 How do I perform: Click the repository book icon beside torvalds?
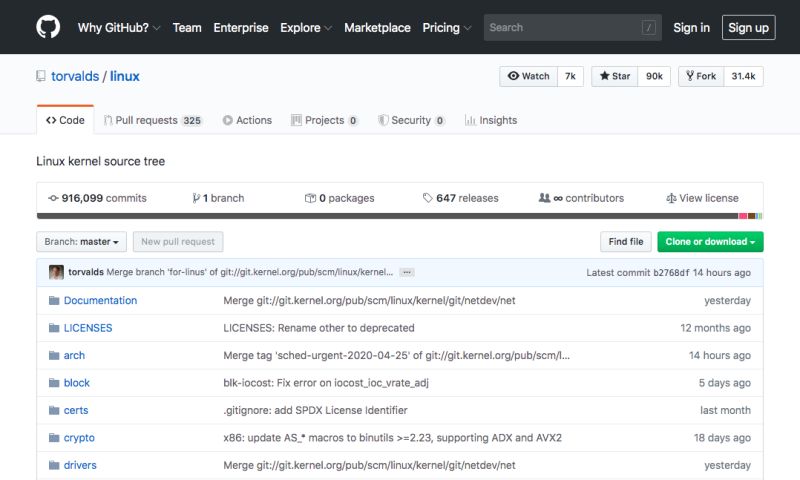[41, 77]
